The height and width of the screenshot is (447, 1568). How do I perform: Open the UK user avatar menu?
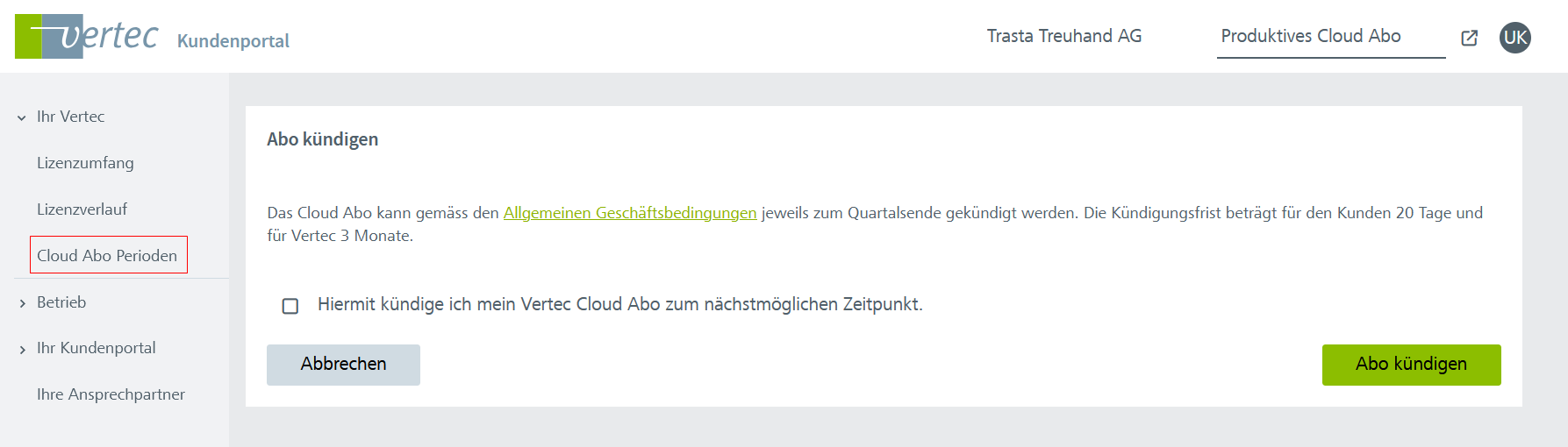coord(1515,38)
